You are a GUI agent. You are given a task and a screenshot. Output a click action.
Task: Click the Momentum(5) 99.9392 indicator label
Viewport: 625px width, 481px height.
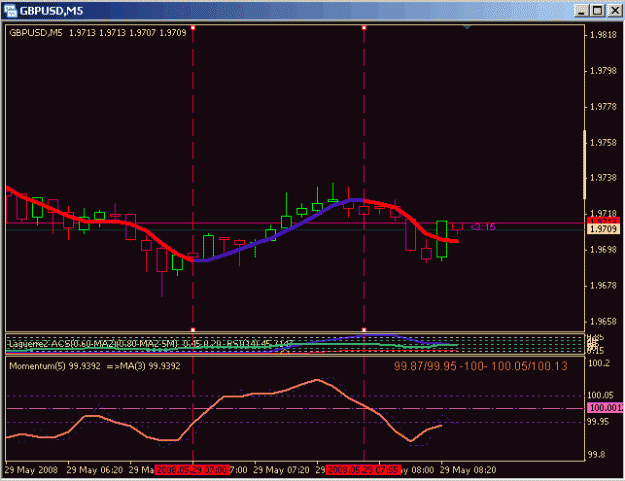pos(95,366)
